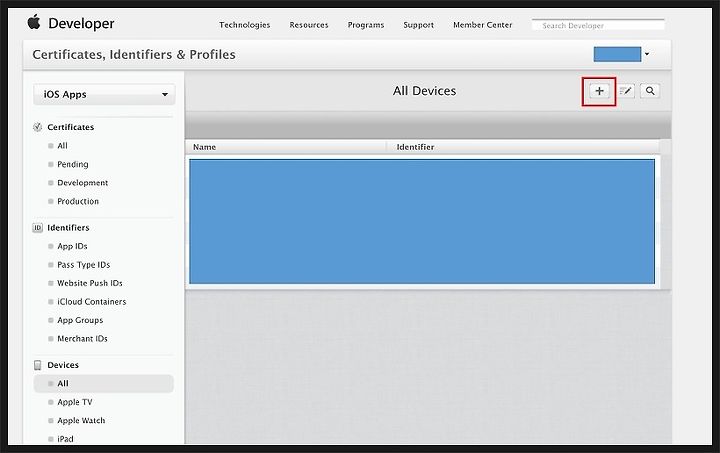Show All certificates
The image size is (720, 453).
[x=62, y=145]
